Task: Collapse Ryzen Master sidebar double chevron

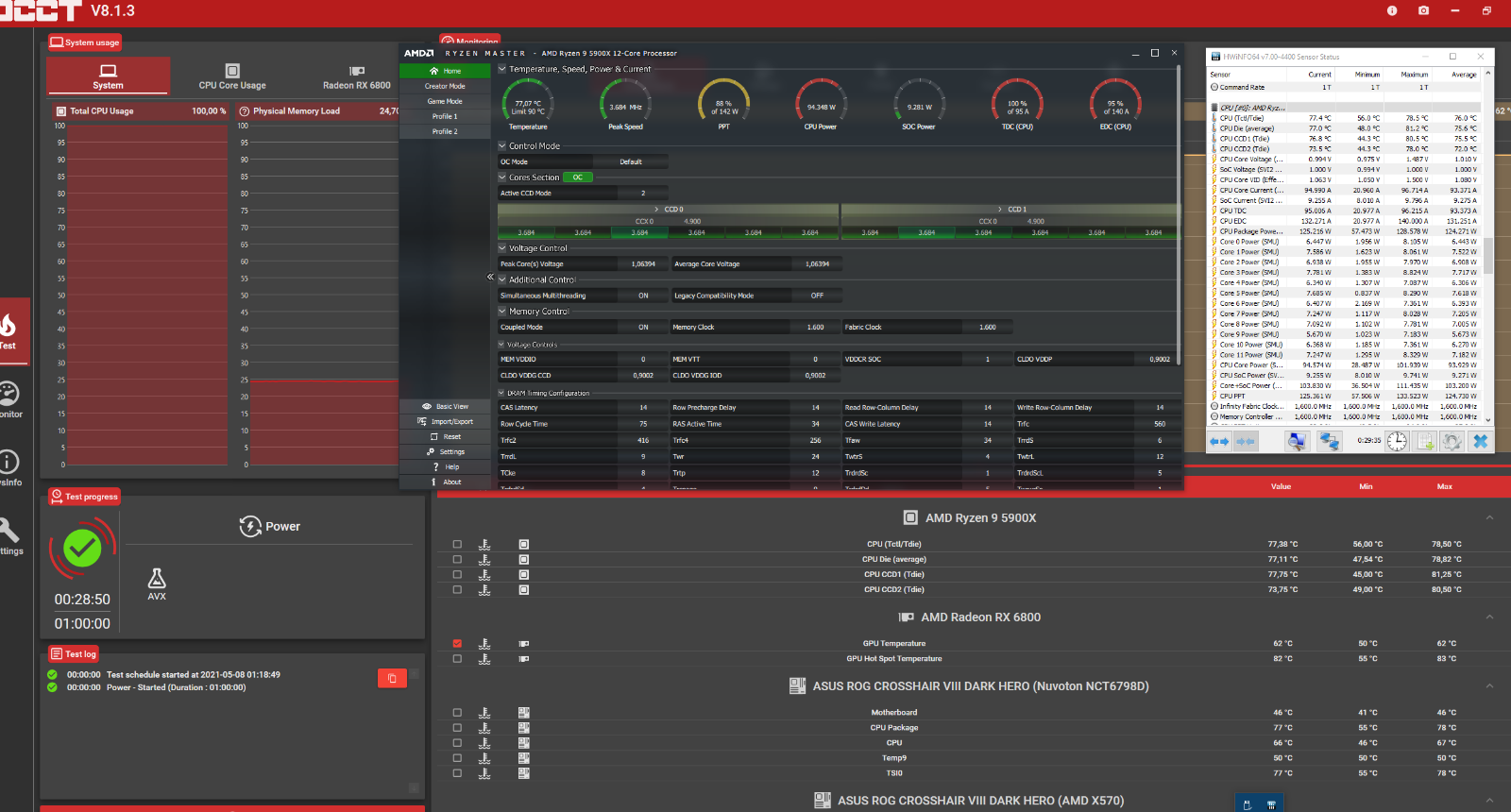Action: pos(490,277)
